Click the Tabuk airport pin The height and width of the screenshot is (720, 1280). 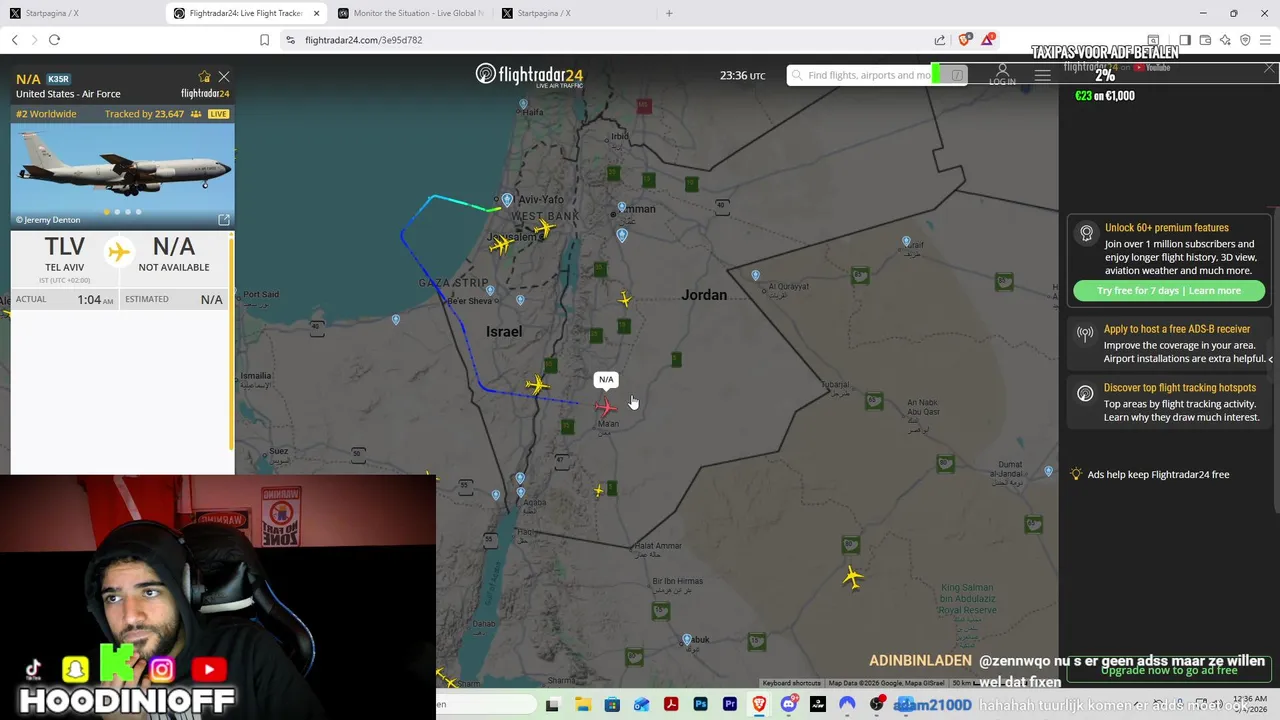[687, 639]
